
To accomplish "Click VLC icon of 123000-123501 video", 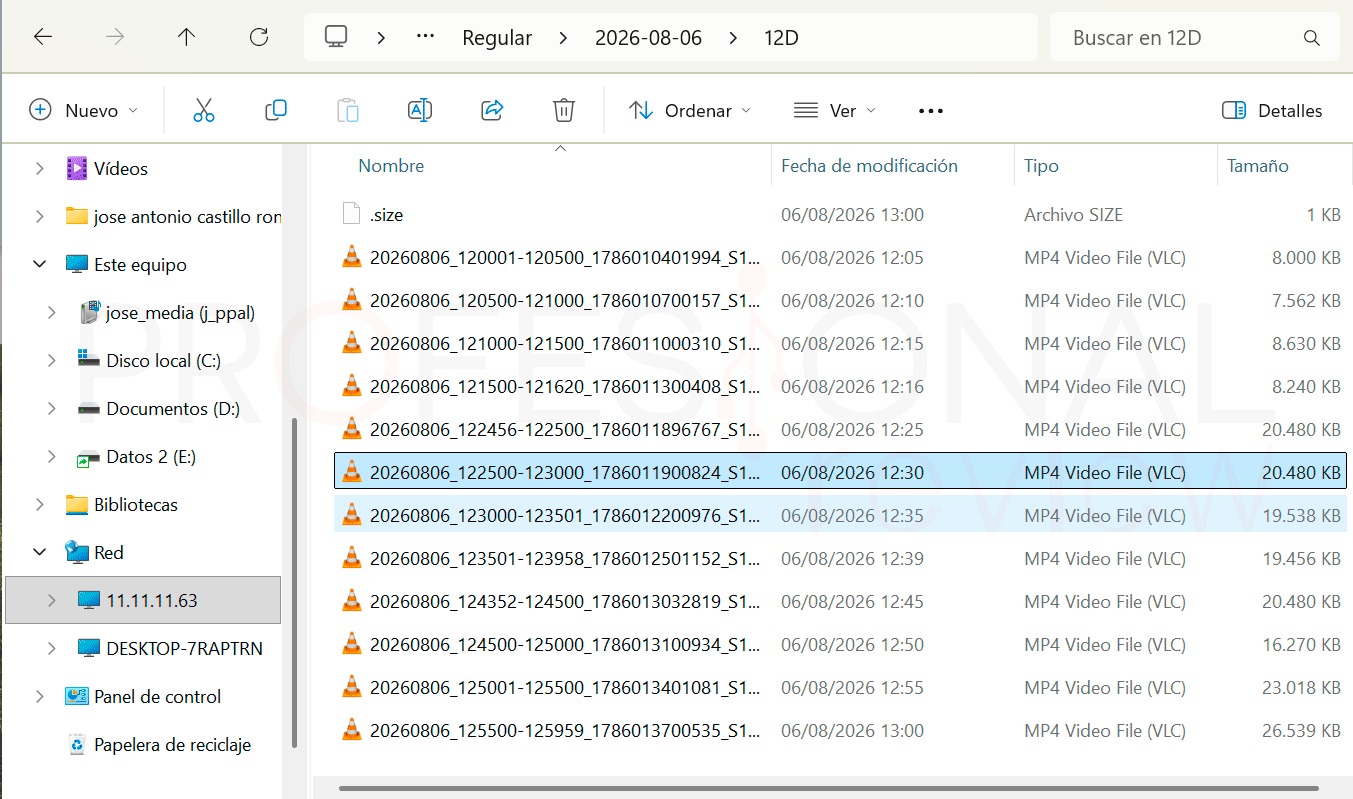I will point(351,515).
